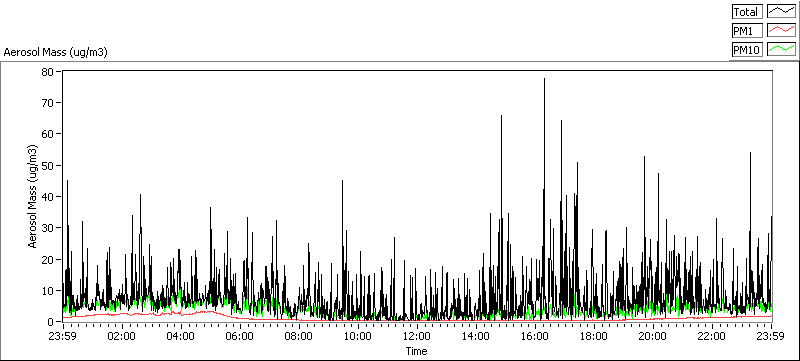Click the vertical Aerosol Mass axis label
800x361 pixels.
(x=32, y=196)
